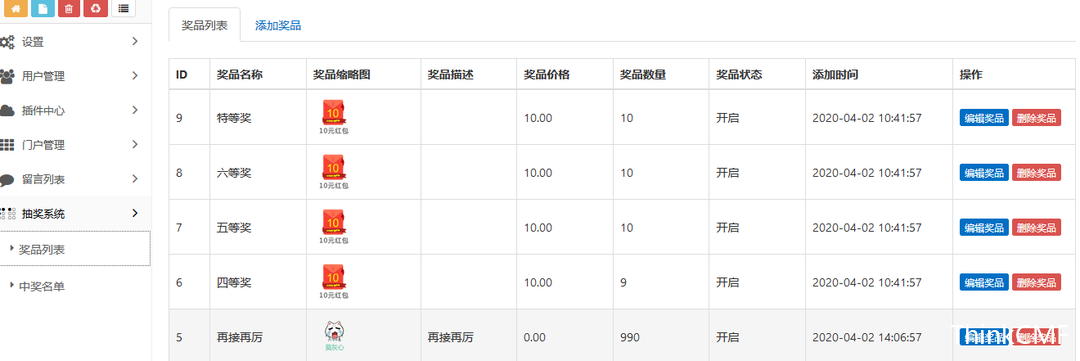The width and height of the screenshot is (1080, 361).
Task: Select the 奖品列表 tab
Action: [205, 25]
